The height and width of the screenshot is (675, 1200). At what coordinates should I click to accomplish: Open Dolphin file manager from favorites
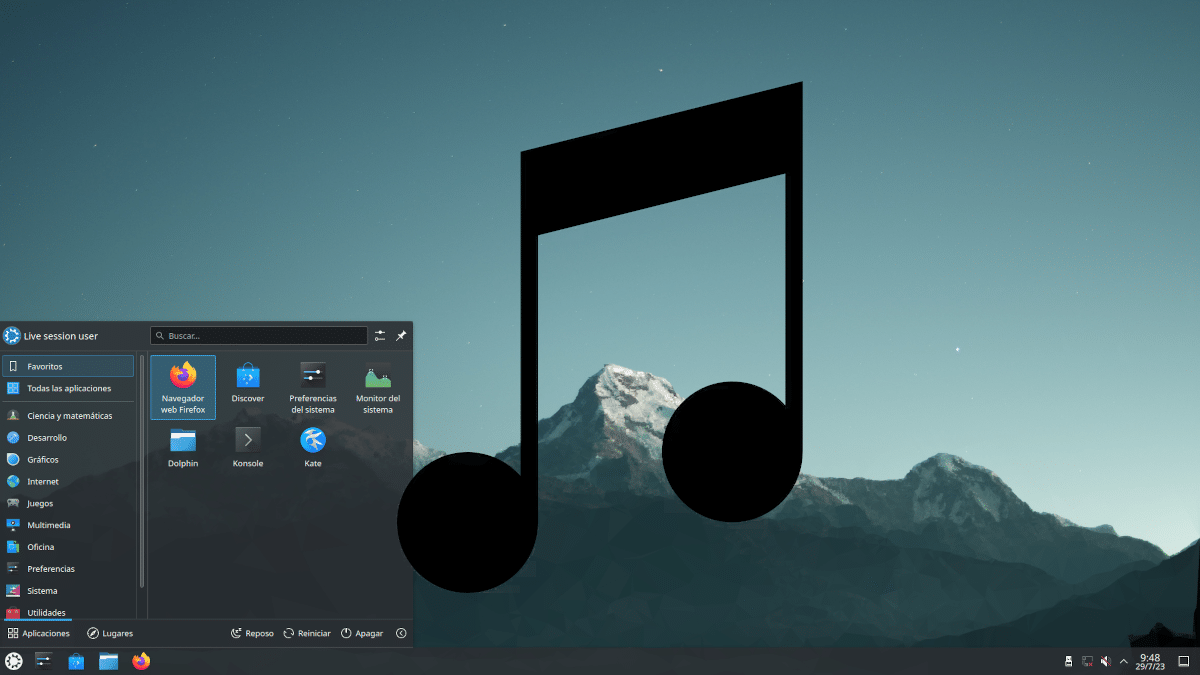coord(183,448)
